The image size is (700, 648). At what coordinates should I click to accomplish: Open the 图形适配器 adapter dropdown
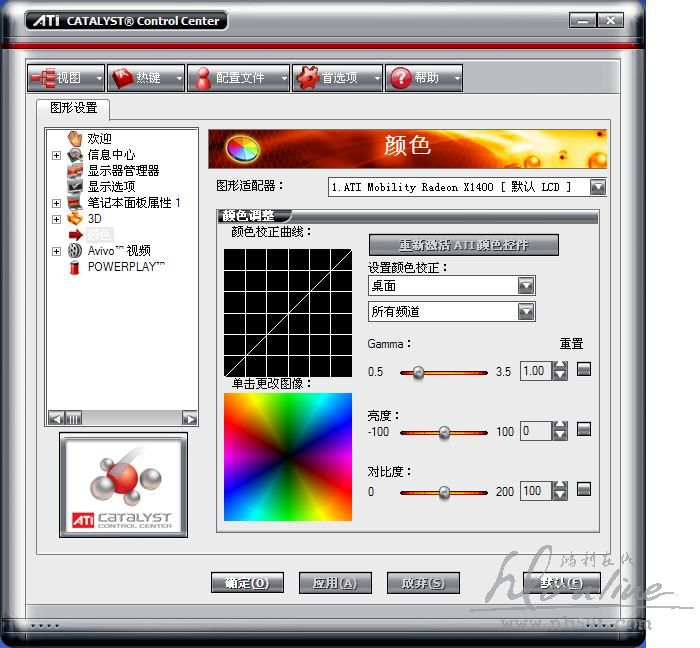click(x=598, y=187)
